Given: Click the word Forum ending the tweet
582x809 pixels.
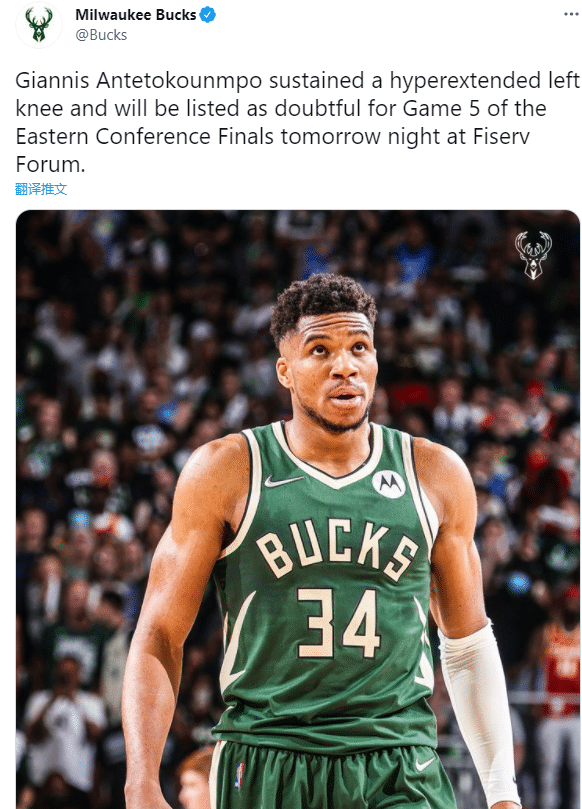Looking at the screenshot, I should pyautogui.click(x=50, y=165).
